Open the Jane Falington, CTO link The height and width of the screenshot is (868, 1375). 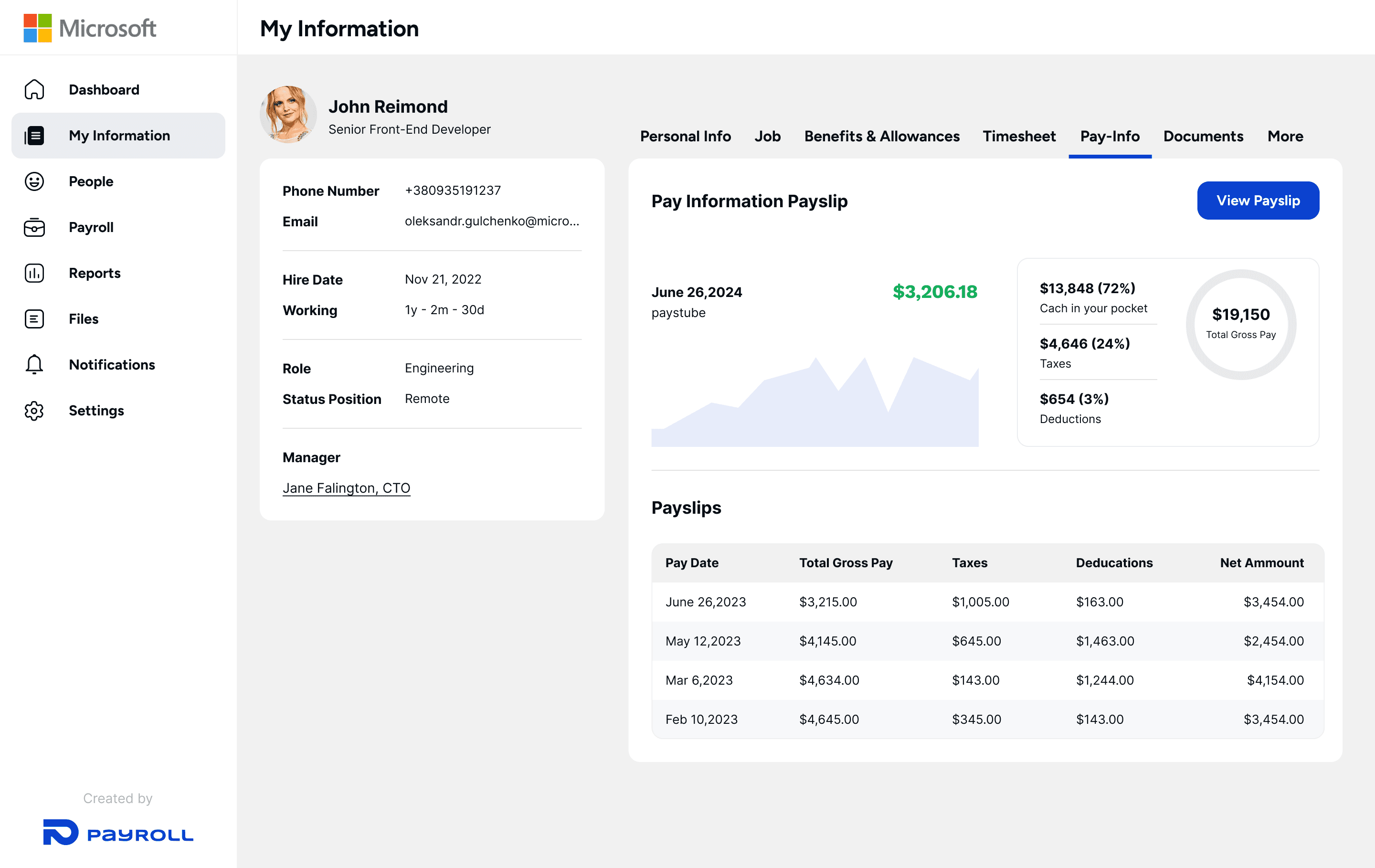click(346, 487)
